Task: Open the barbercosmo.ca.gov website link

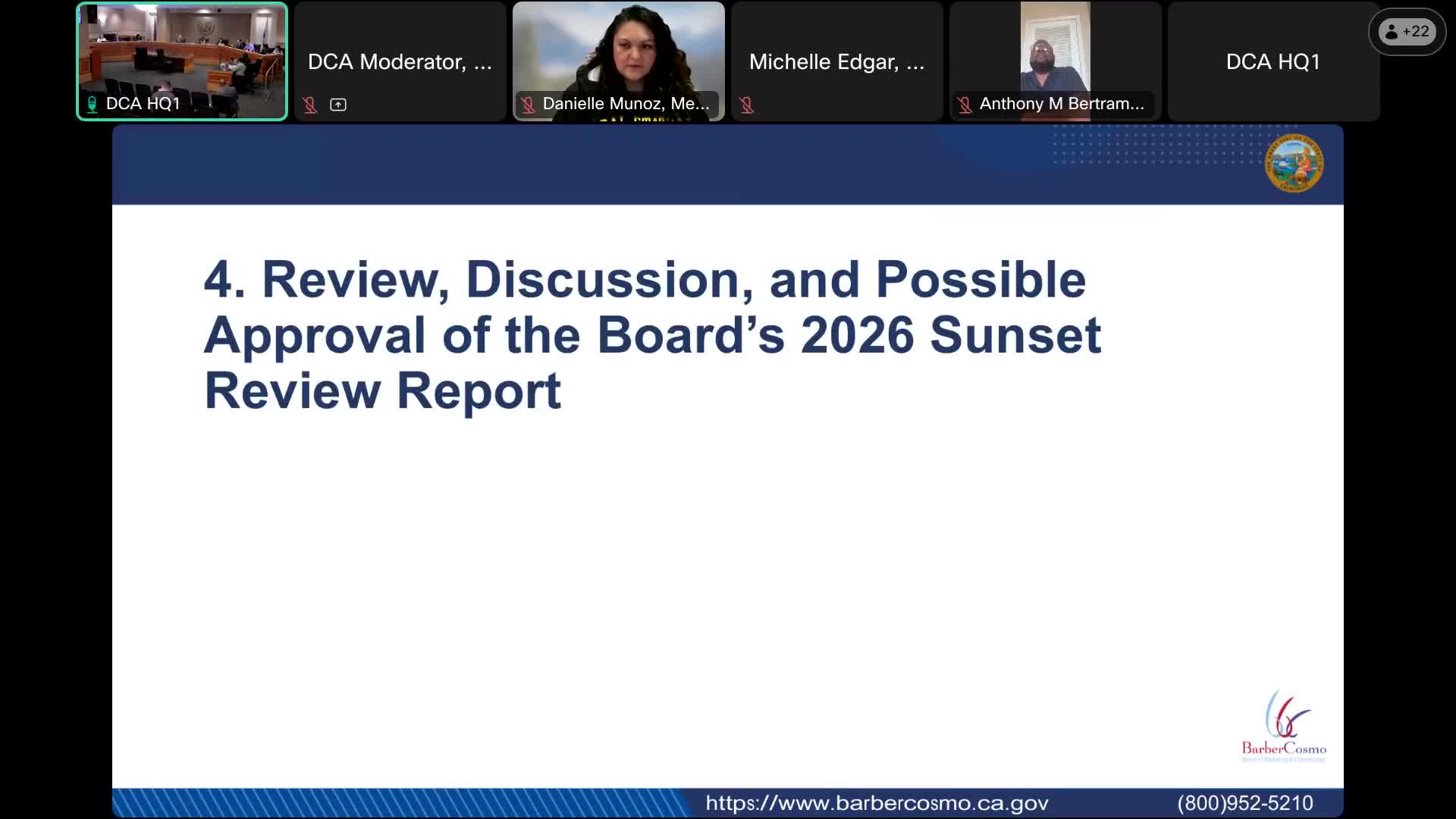Action: coord(877,803)
